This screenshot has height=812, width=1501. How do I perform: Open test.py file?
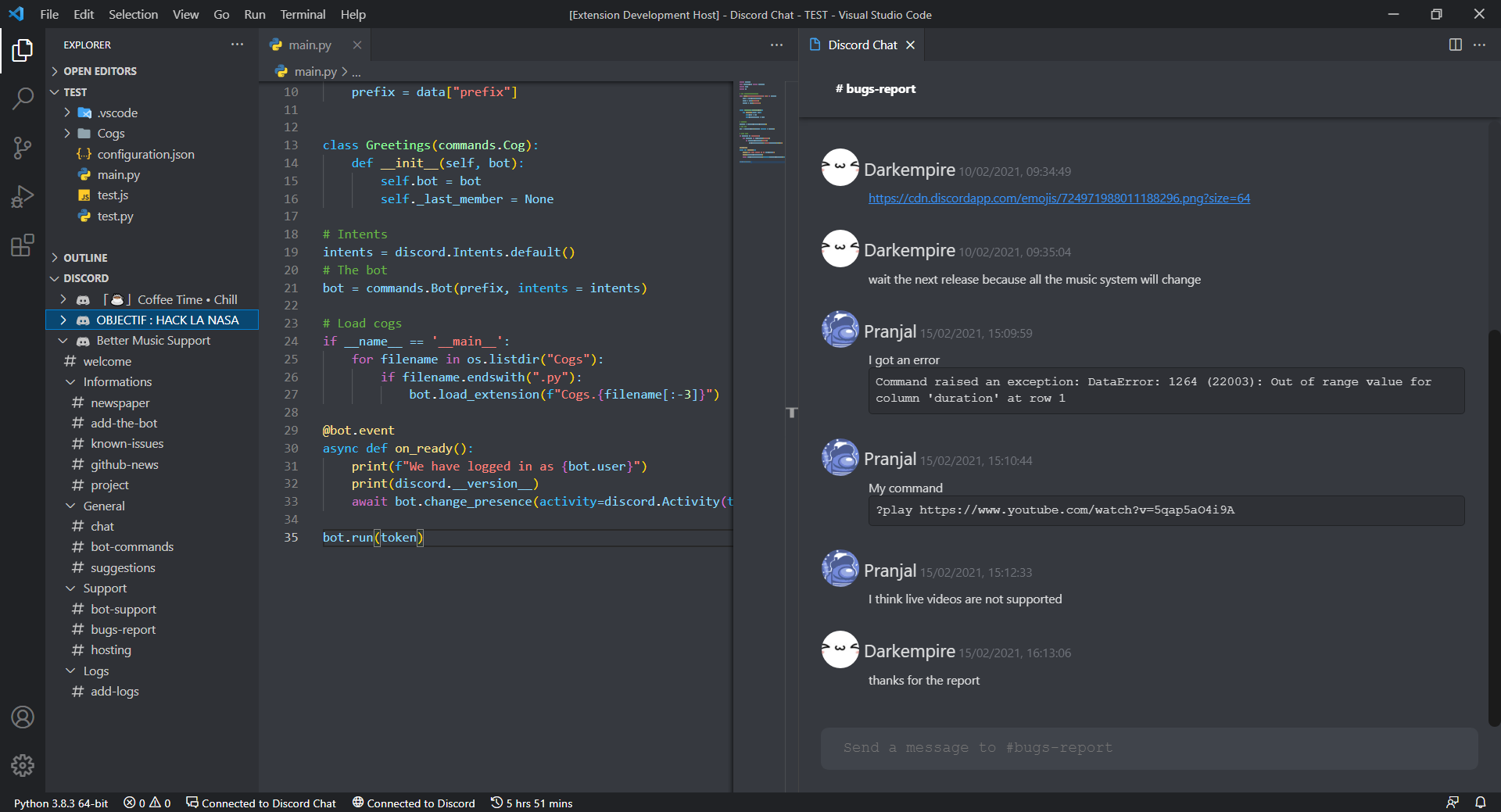click(115, 216)
